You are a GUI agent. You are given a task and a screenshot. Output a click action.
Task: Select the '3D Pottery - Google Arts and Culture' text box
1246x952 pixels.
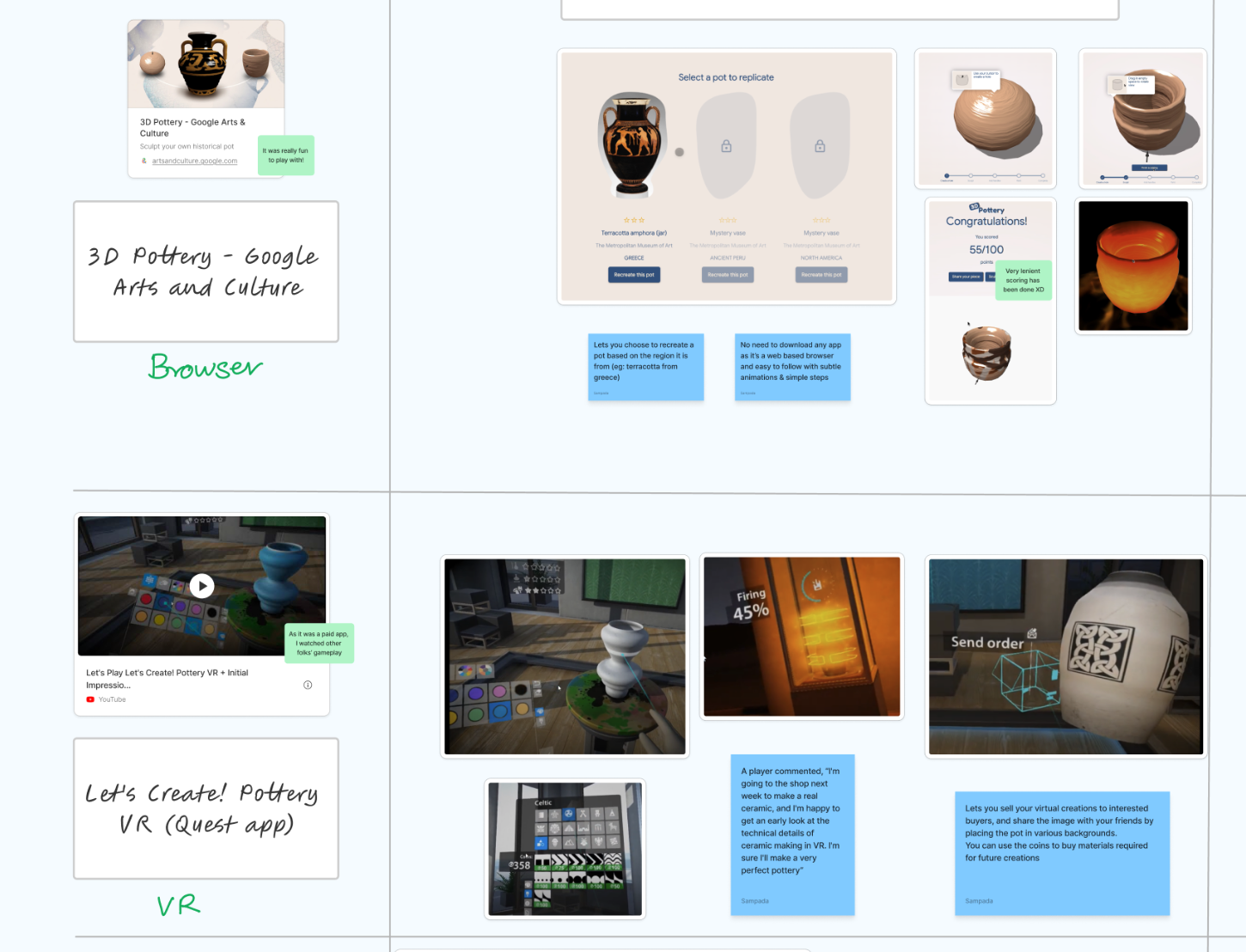(206, 272)
